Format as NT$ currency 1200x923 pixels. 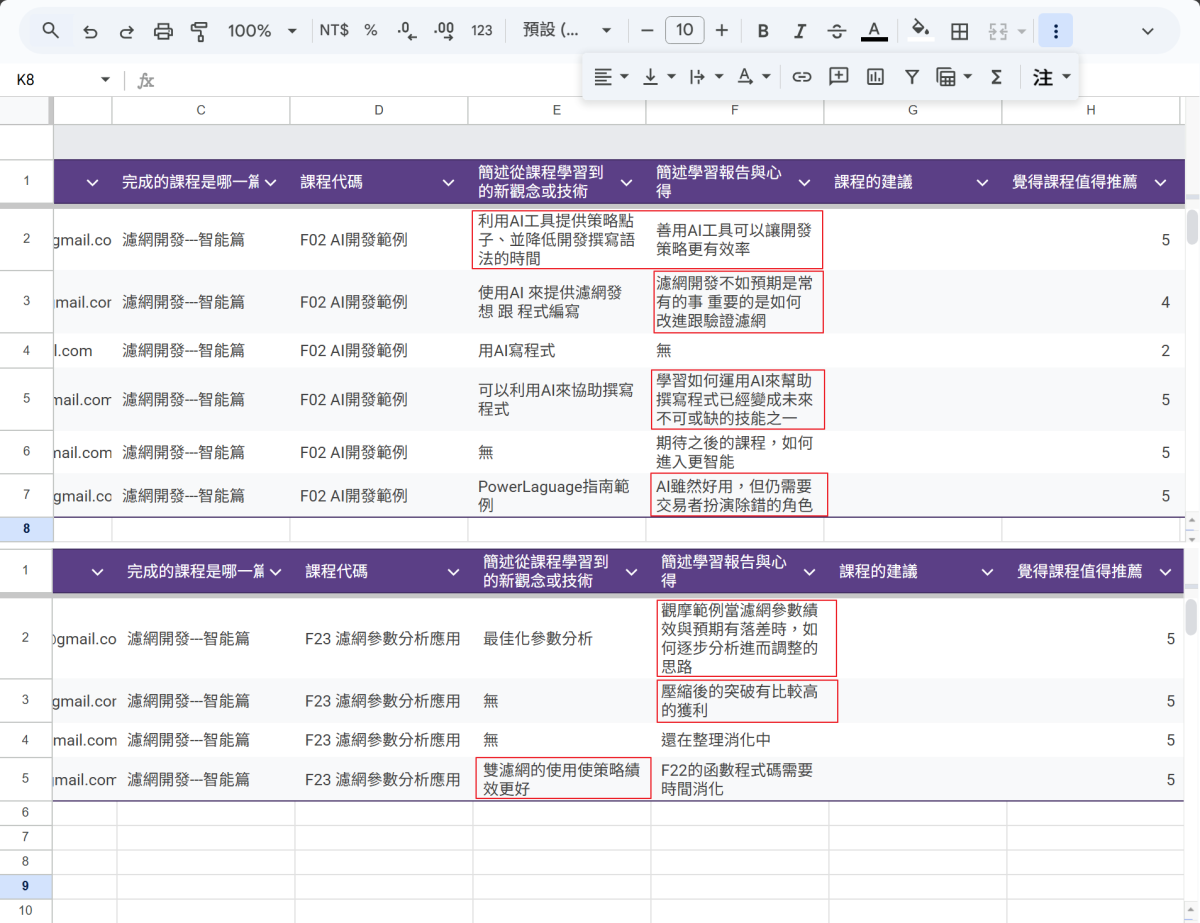[334, 31]
